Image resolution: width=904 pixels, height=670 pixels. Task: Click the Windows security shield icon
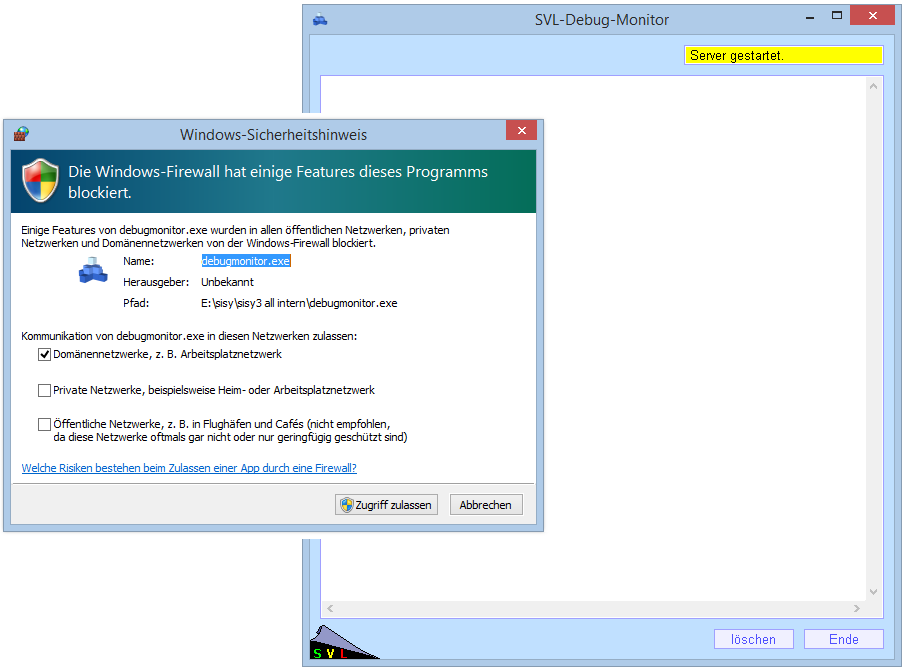click(41, 180)
